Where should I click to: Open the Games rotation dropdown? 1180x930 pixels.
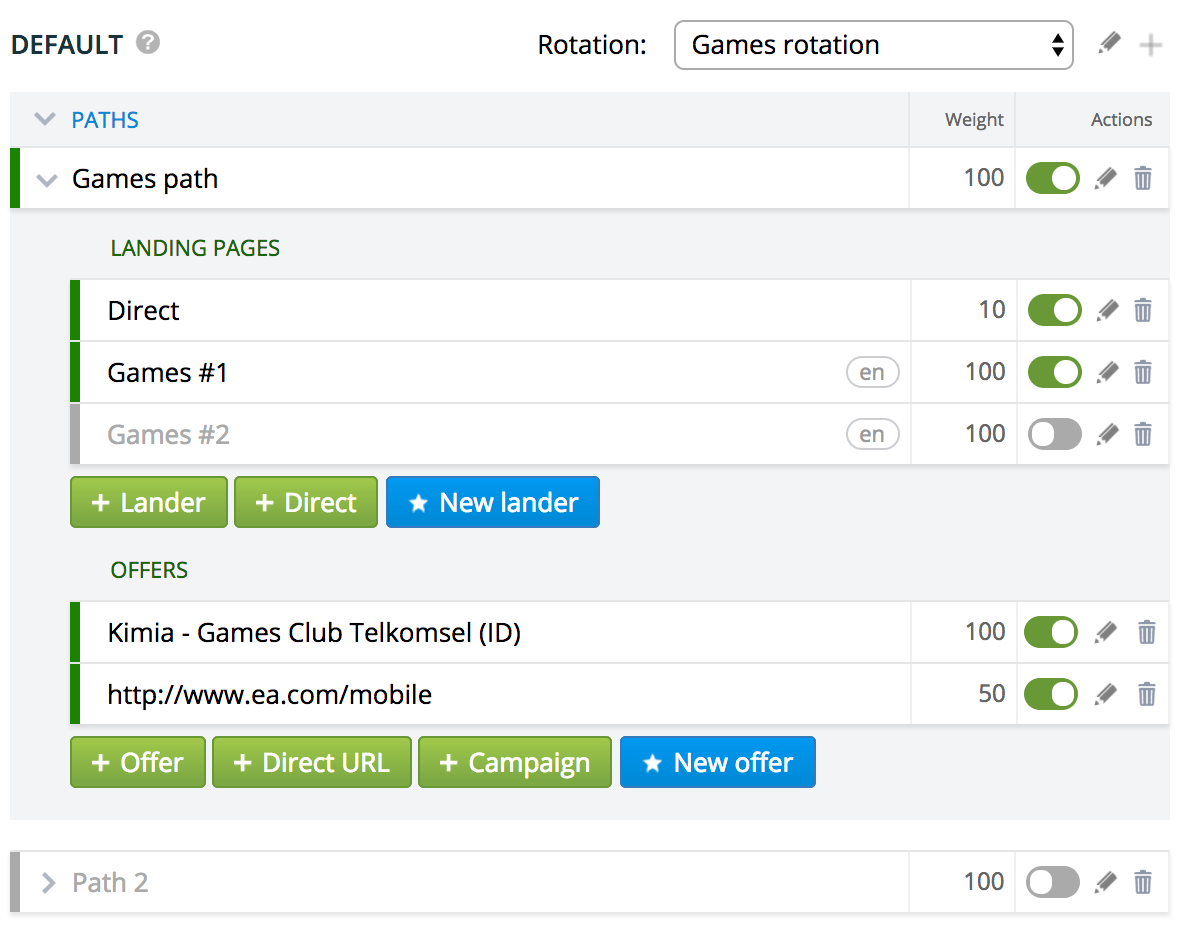pyautogui.click(x=873, y=46)
